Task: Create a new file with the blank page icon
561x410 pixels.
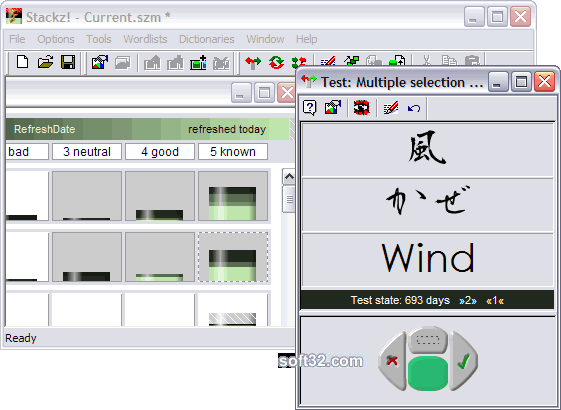Action: point(23,62)
